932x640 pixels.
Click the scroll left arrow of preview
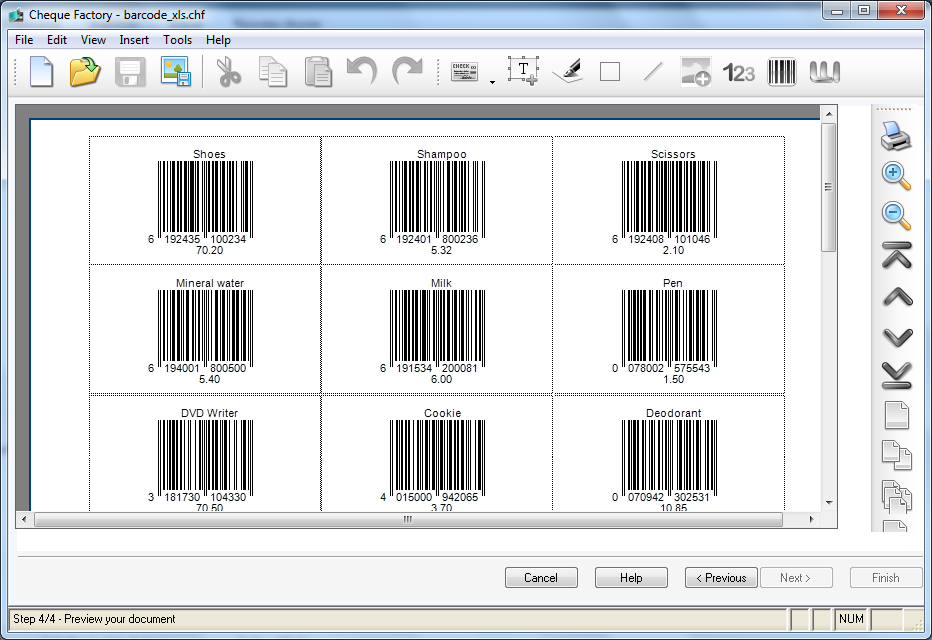(x=24, y=519)
